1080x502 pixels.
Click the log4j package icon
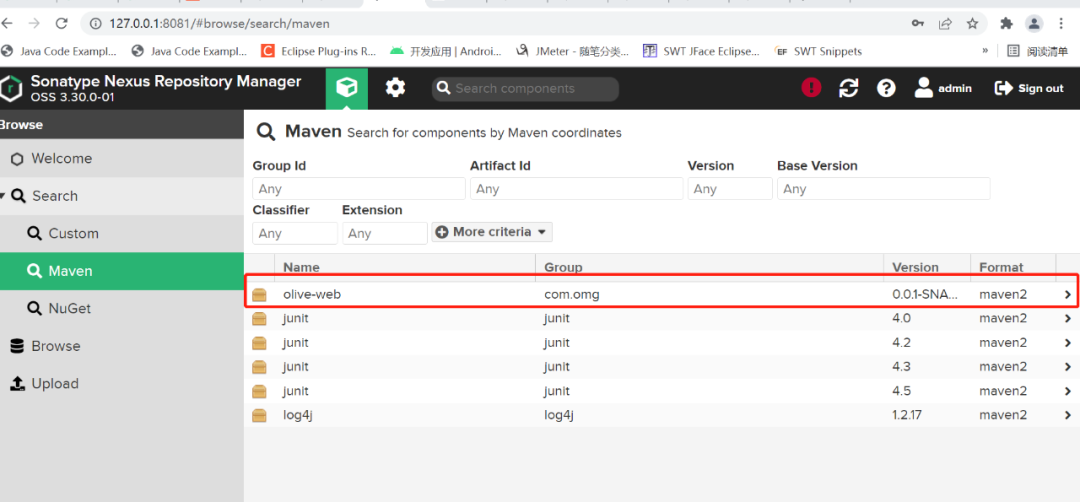click(x=259, y=415)
